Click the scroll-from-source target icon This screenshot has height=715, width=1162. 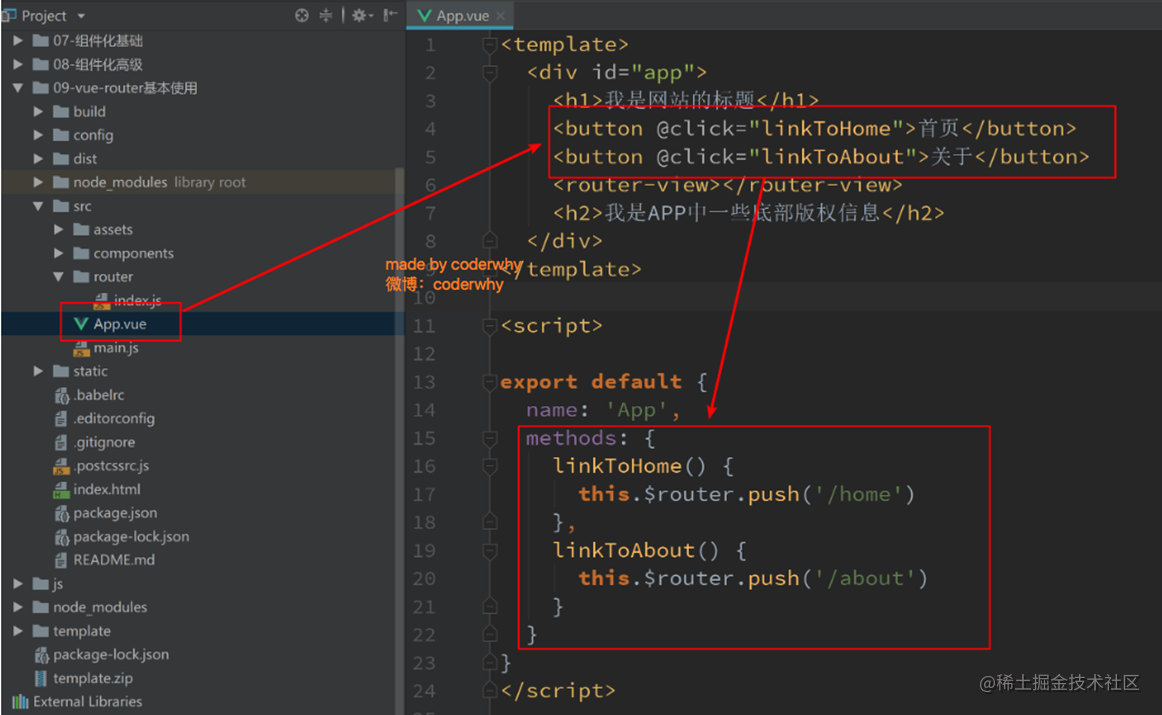click(302, 15)
